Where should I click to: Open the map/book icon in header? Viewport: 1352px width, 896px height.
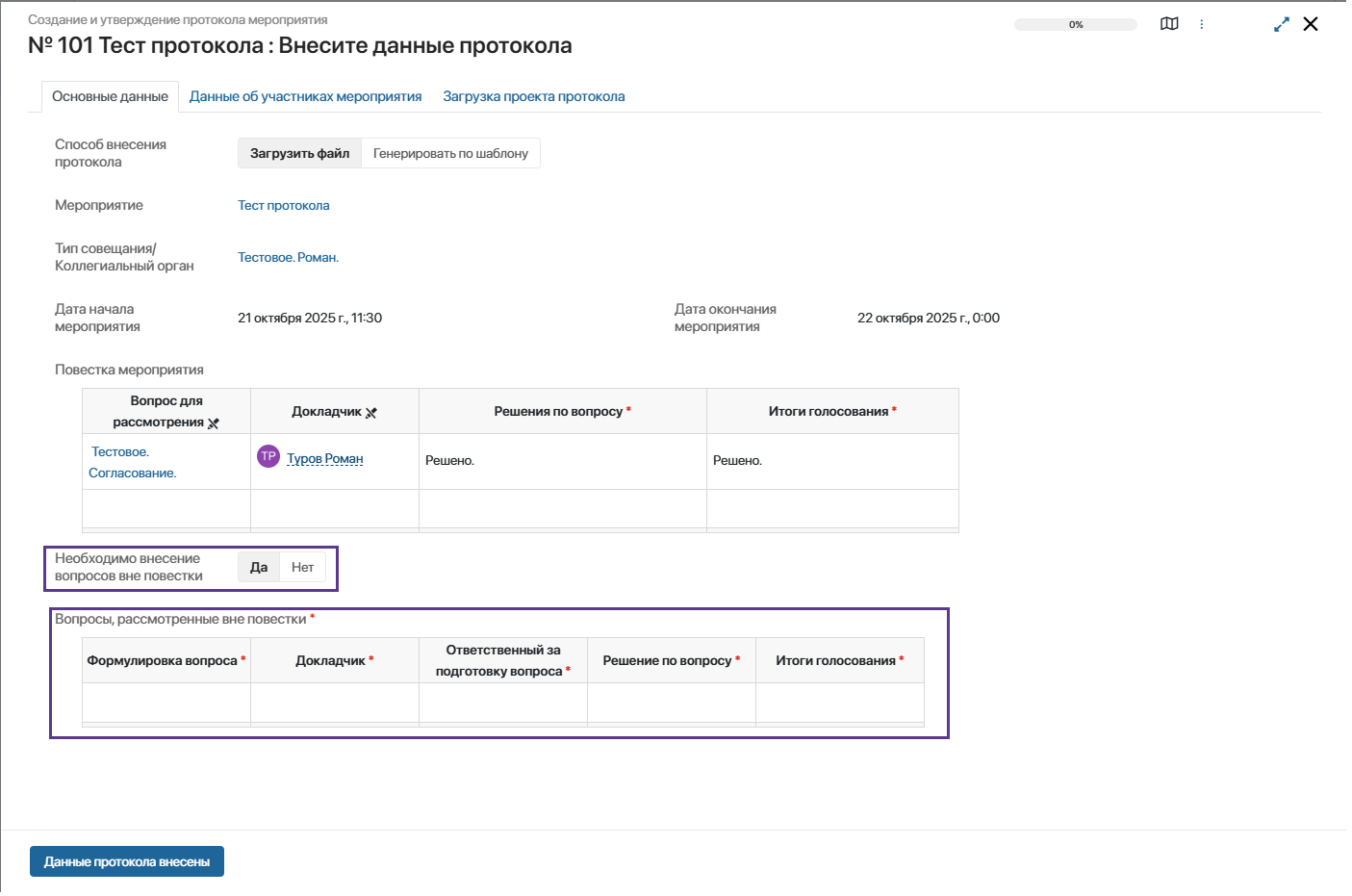pos(1169,24)
